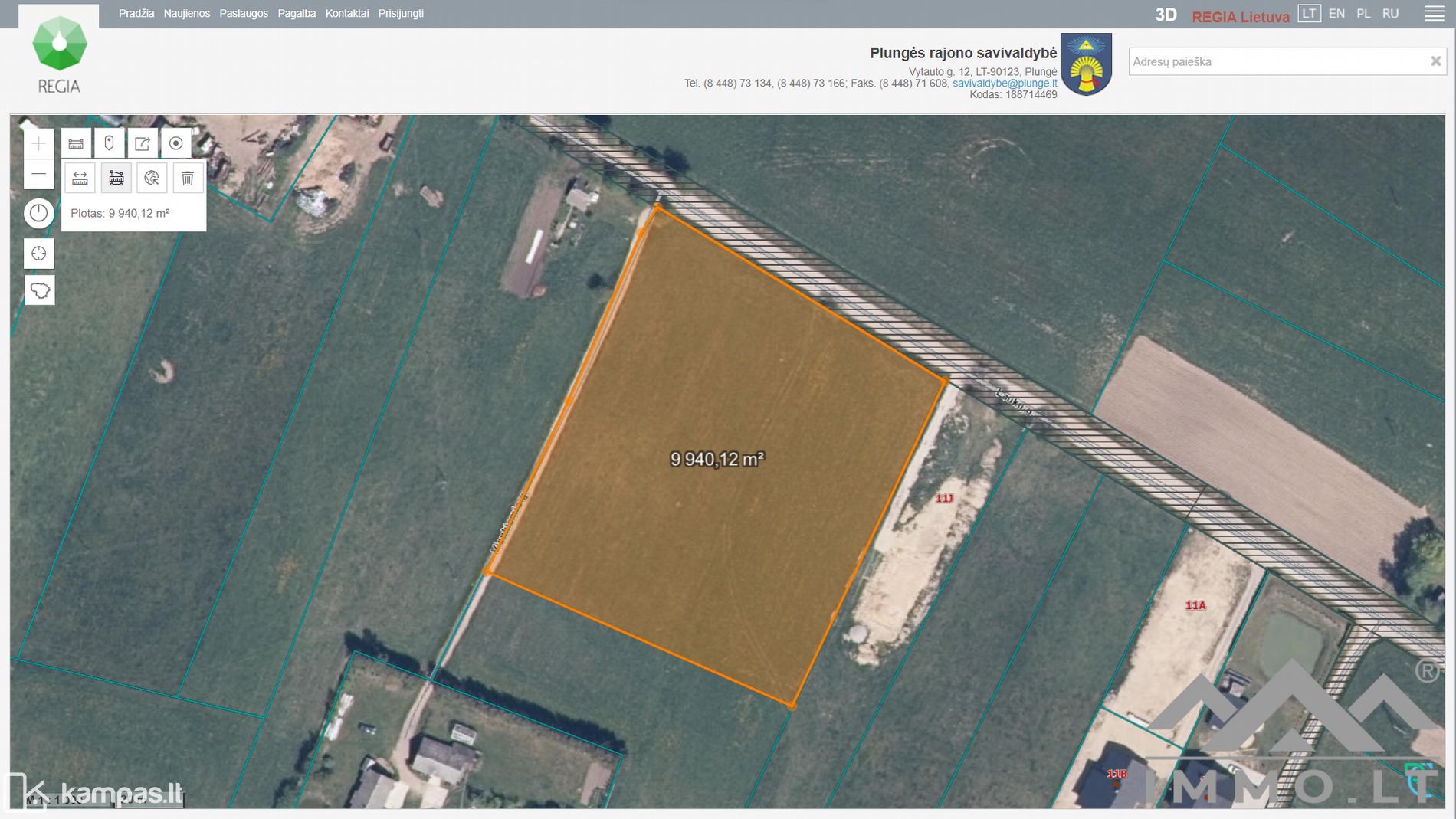Click the share map icon
The width and height of the screenshot is (1456, 819).
(143, 143)
